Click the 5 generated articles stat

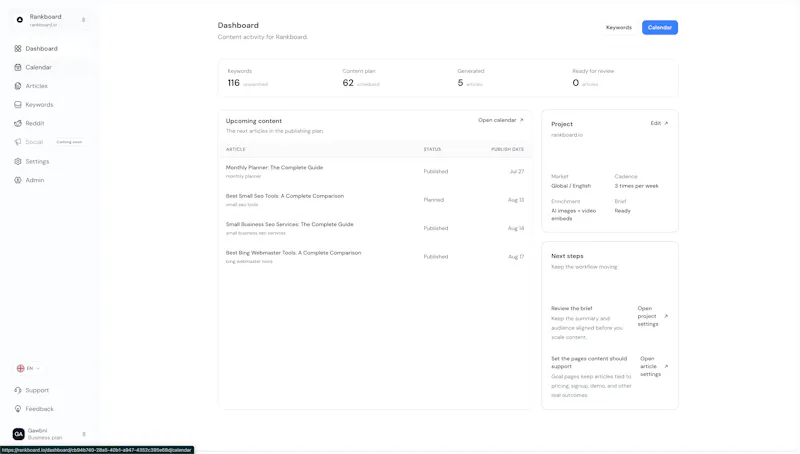pyautogui.click(x=460, y=83)
